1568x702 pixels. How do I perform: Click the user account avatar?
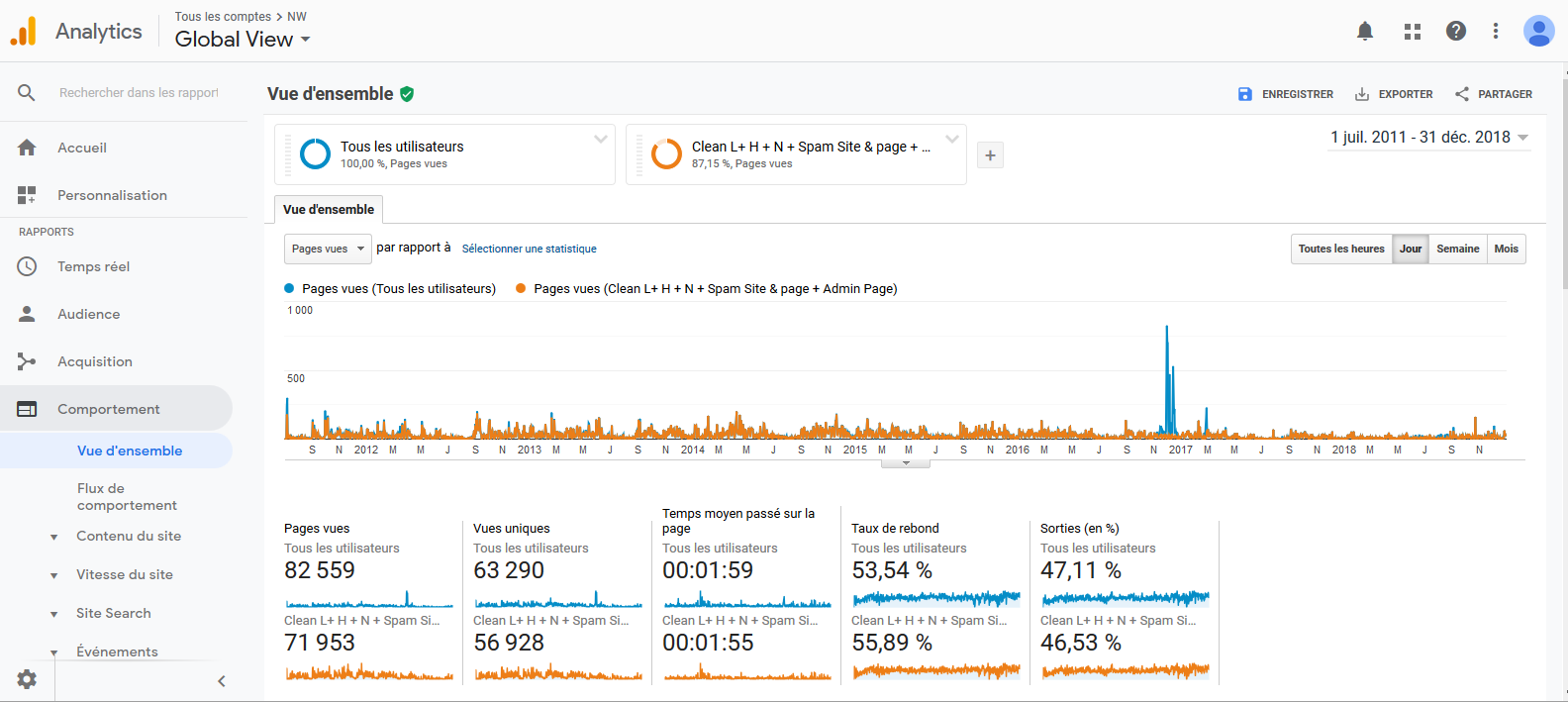pyautogui.click(x=1538, y=32)
